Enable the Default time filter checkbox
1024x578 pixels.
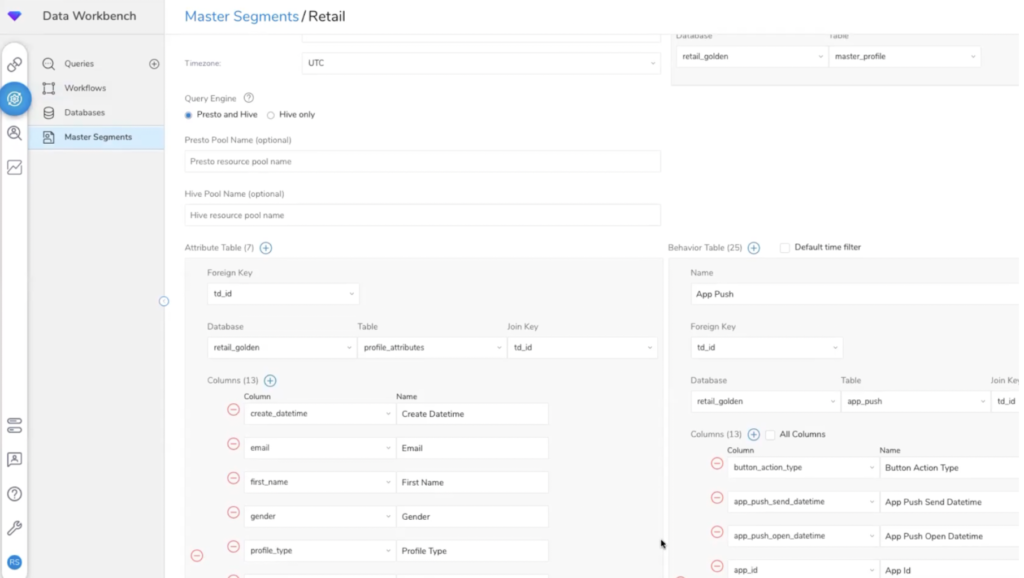click(785, 248)
